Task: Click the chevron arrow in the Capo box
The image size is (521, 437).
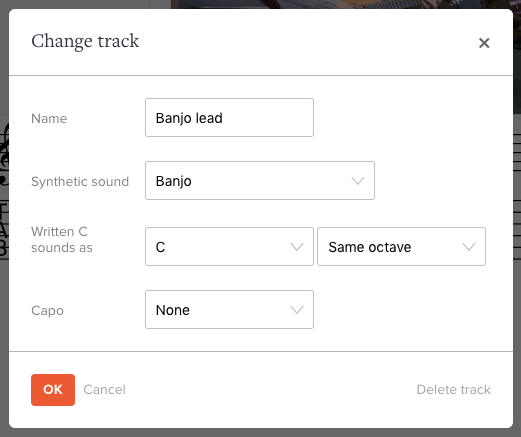Action: coord(297,310)
